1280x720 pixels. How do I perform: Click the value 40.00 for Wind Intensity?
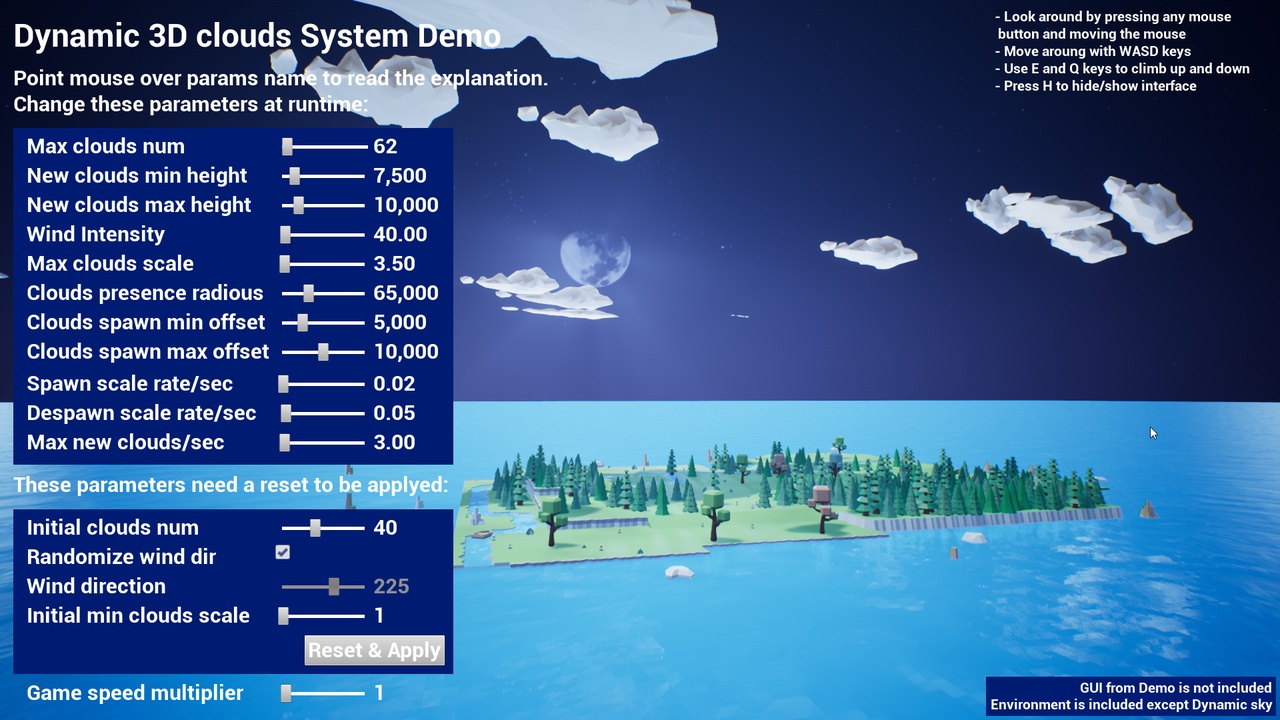(400, 235)
